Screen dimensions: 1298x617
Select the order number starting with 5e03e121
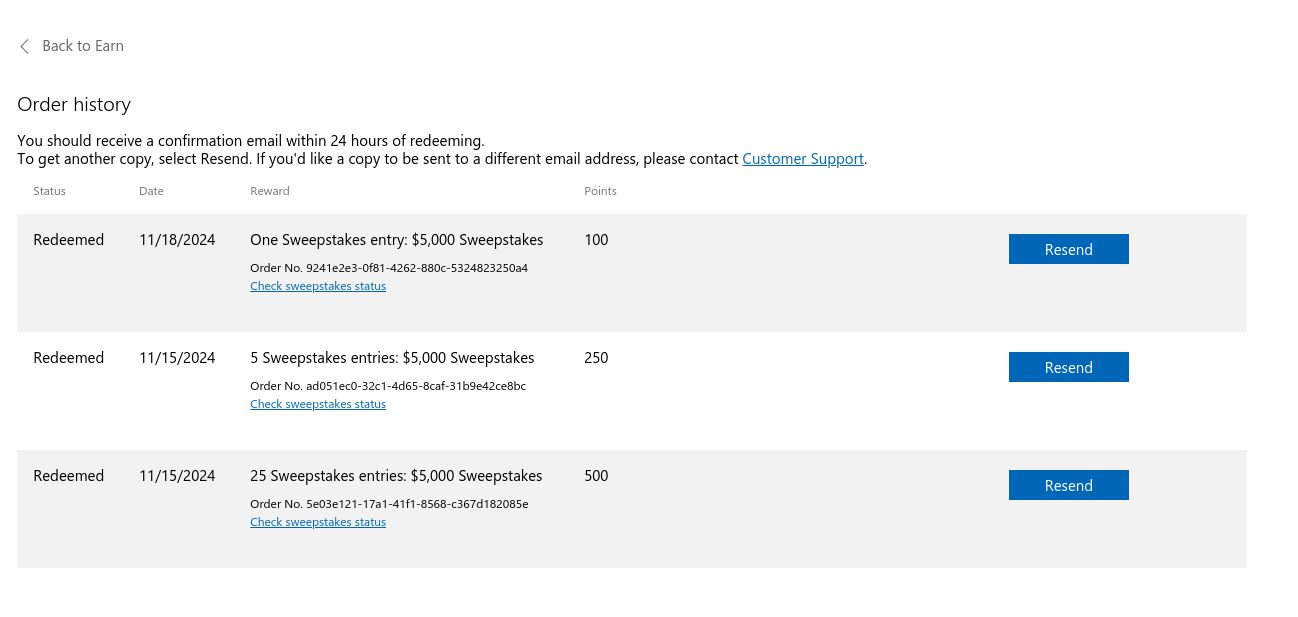tap(417, 504)
